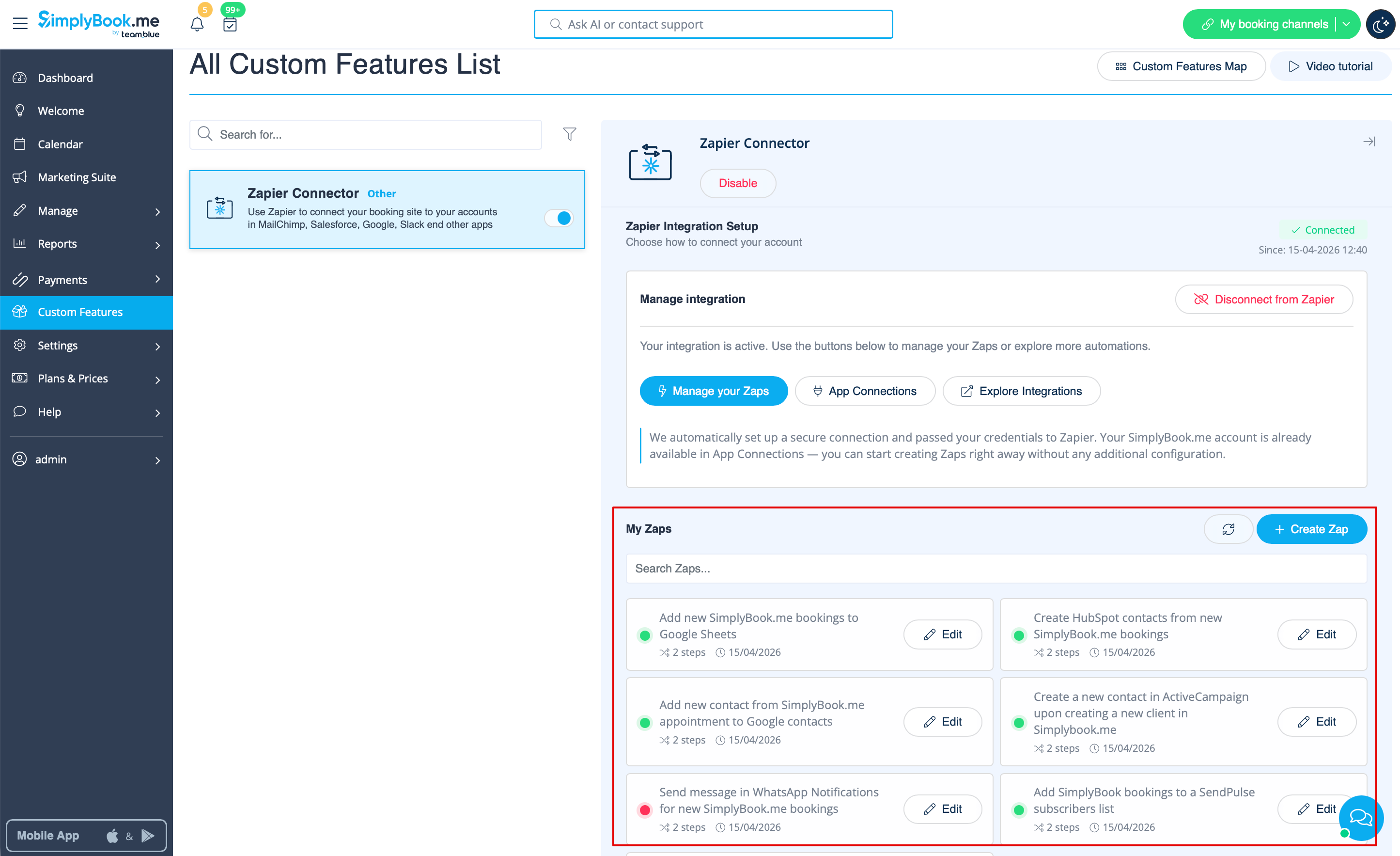Expand the Settings sidebar section
This screenshot has height=856, width=1400.
86,346
